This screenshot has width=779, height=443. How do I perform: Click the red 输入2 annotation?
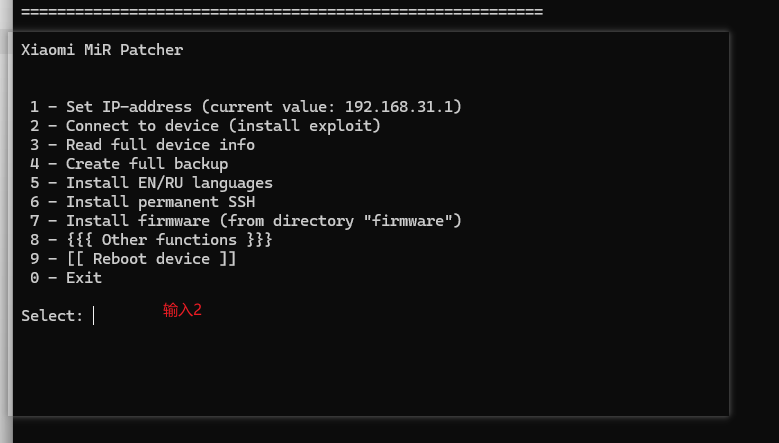[x=182, y=310]
